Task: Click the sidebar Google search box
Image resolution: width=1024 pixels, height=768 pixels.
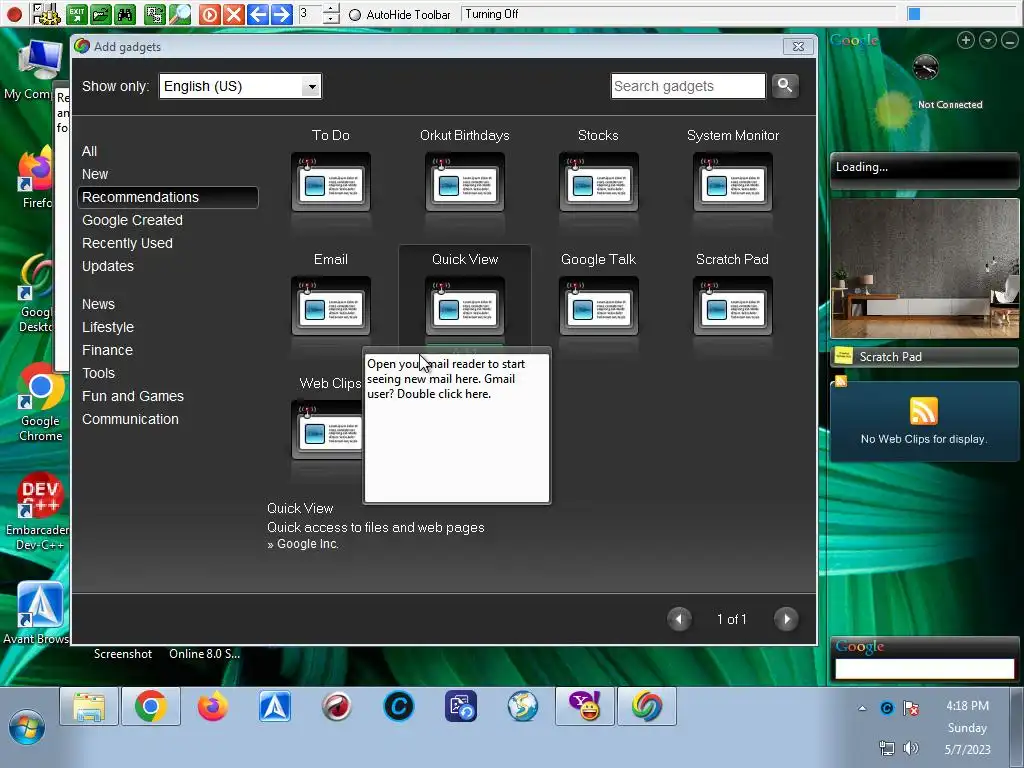Action: click(924, 669)
